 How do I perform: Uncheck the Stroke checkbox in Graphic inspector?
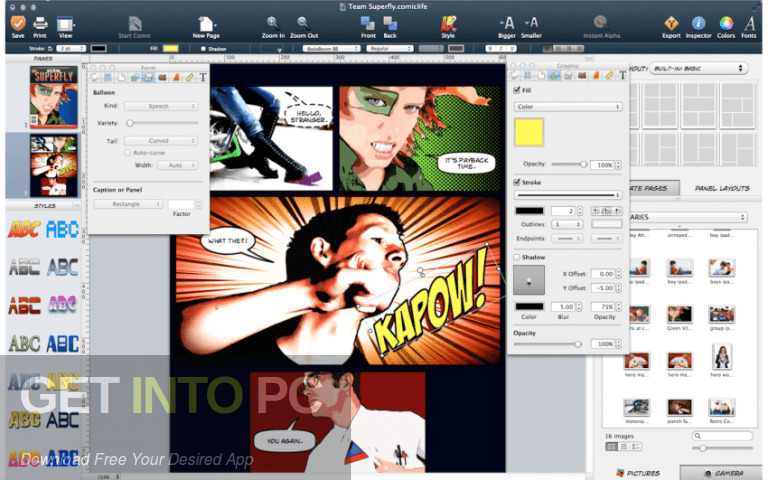[x=517, y=182]
